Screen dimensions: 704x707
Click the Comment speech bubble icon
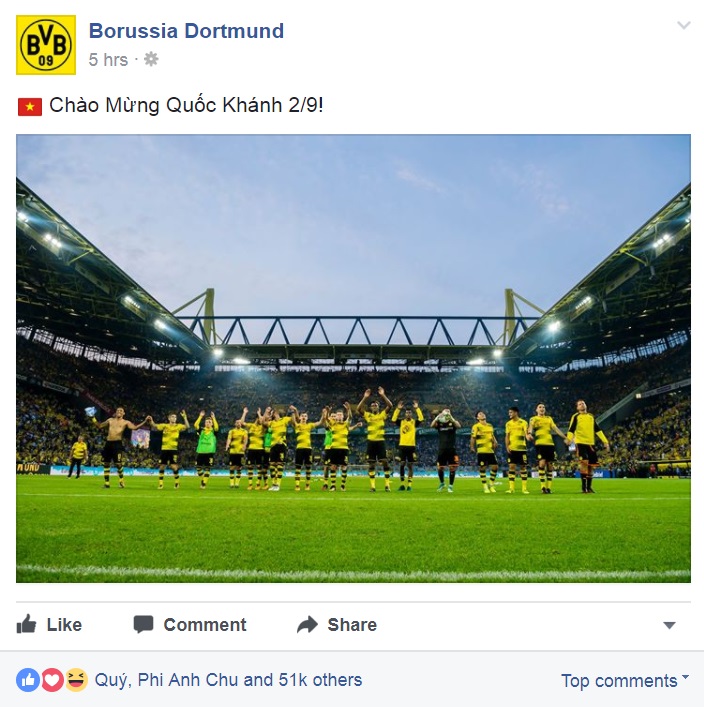click(x=143, y=624)
